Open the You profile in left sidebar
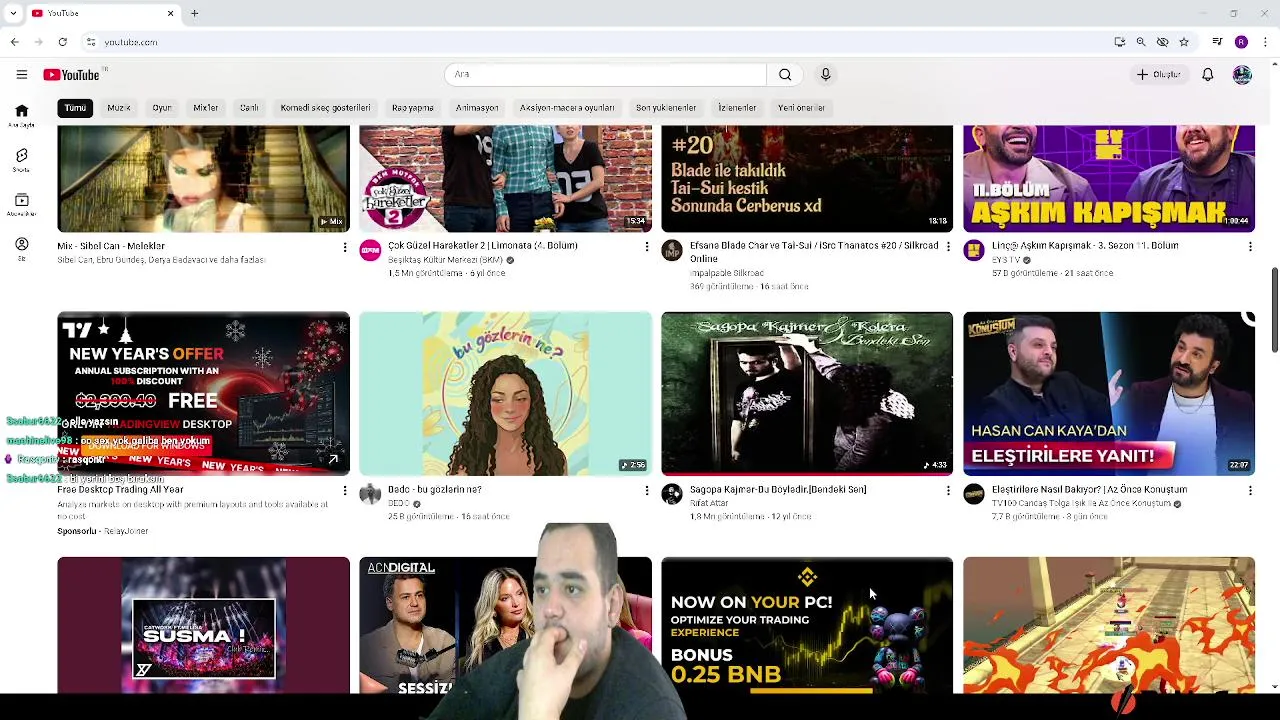Screen dimensions: 1280x720 [21, 249]
